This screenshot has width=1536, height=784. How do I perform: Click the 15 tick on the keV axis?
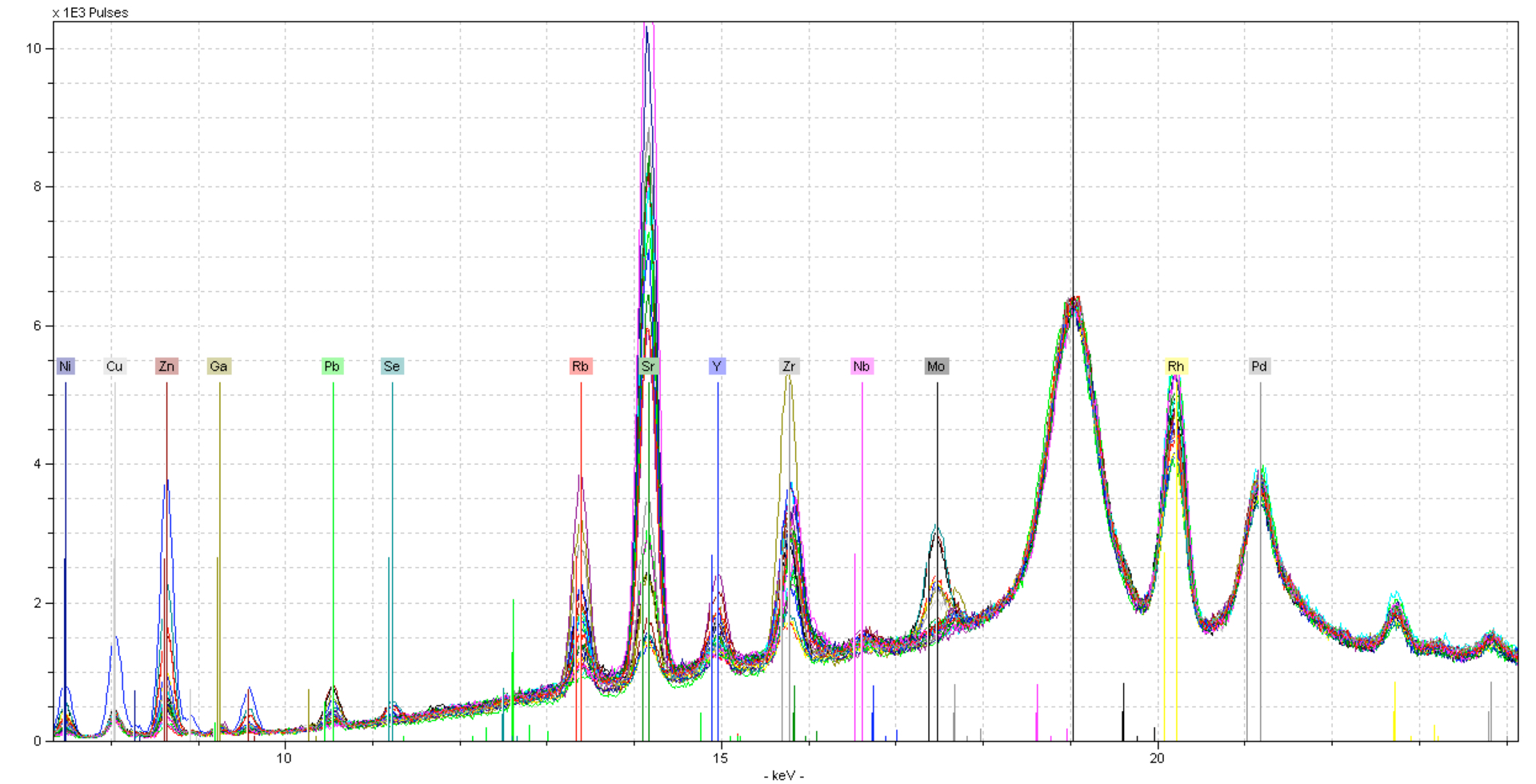pyautogui.click(x=720, y=758)
